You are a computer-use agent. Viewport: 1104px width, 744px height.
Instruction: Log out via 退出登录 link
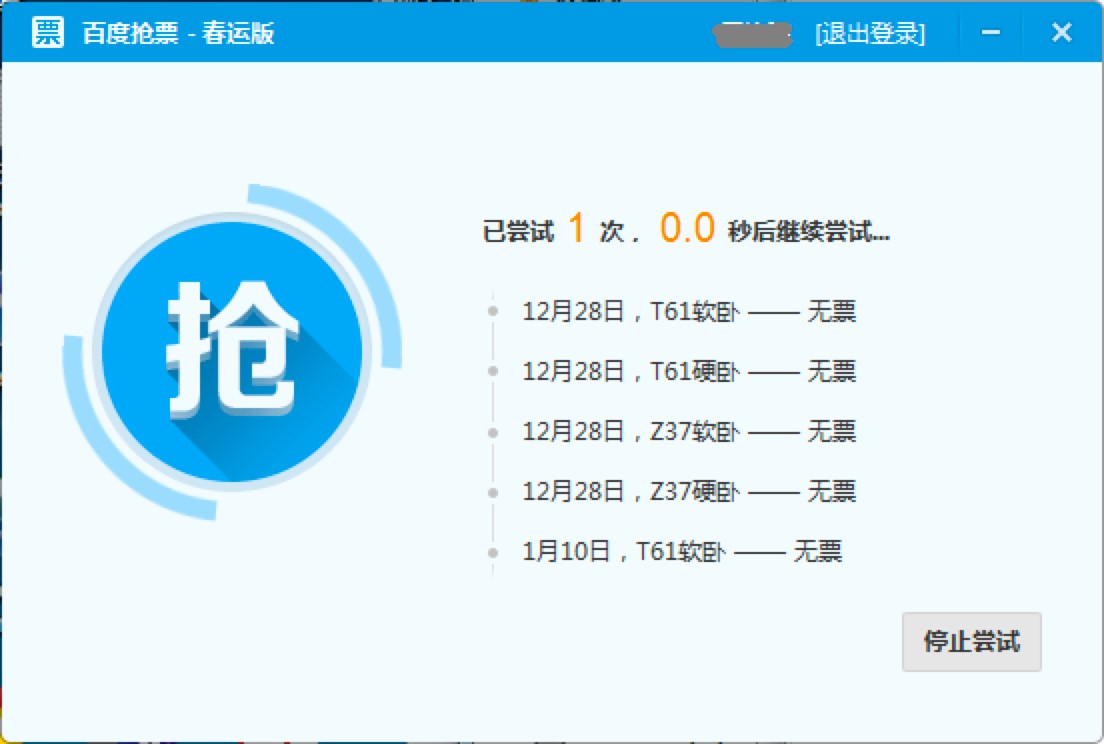[x=870, y=33]
